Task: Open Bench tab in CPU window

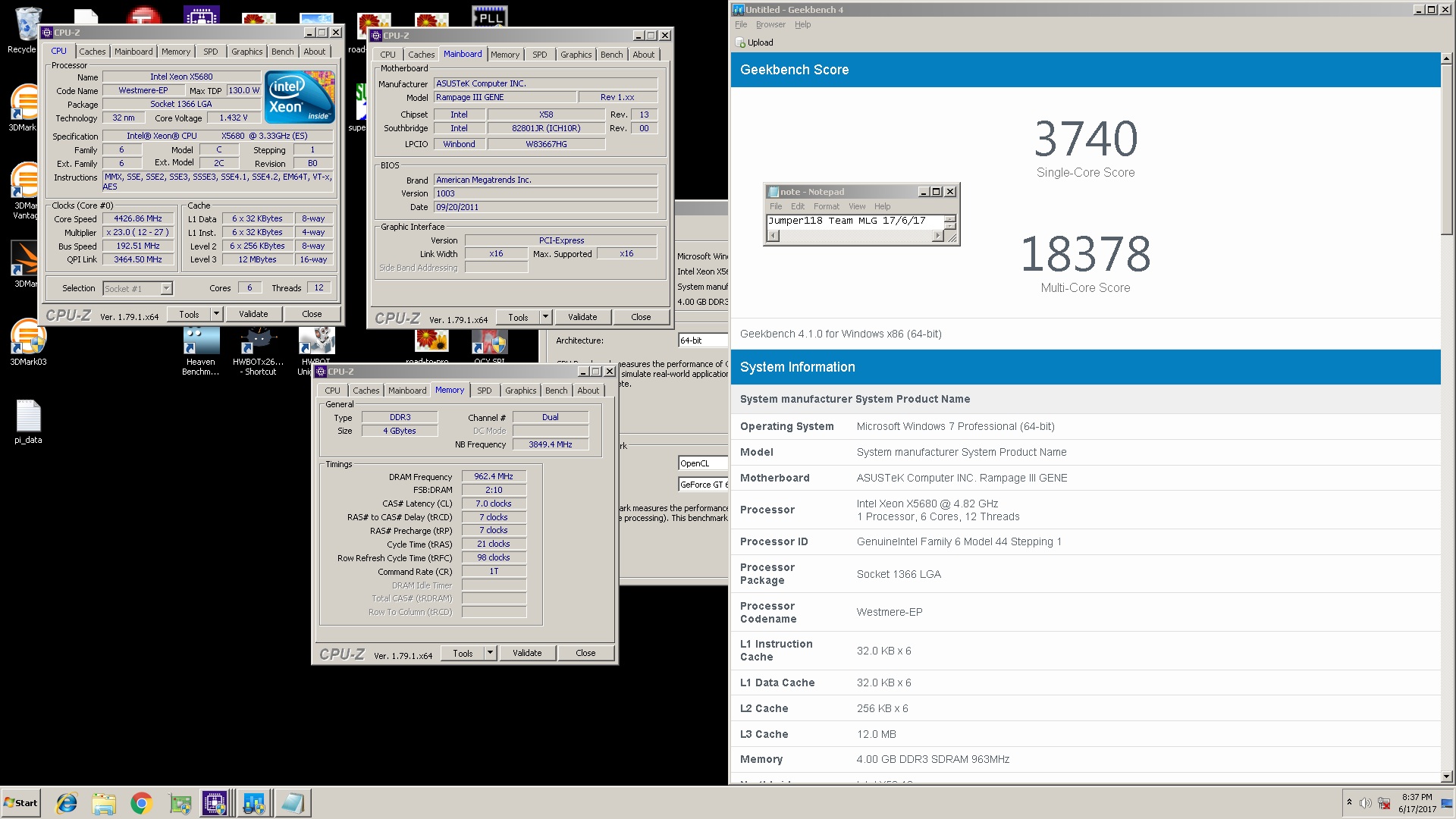Action: point(283,52)
